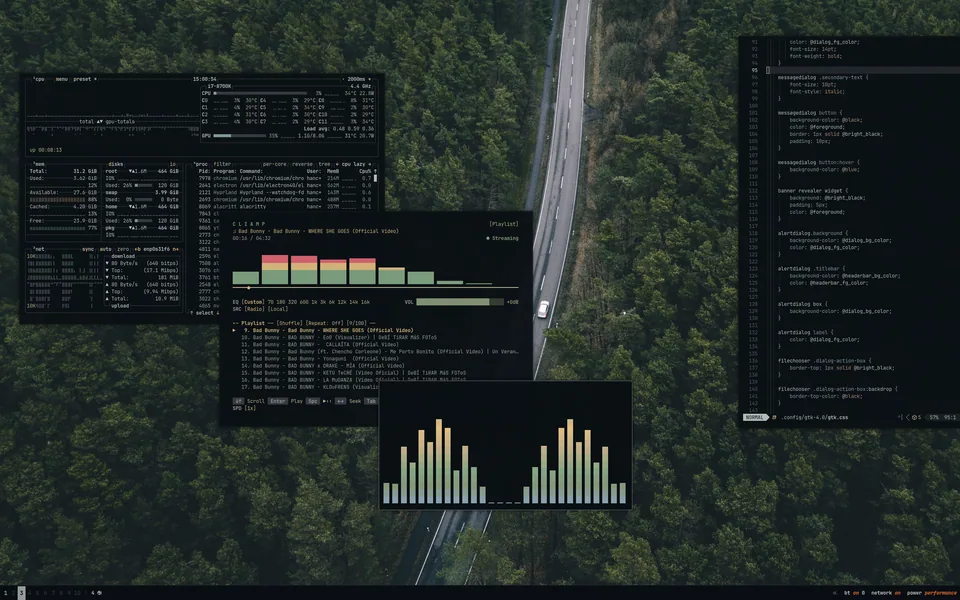Click the cliamp seek bar position knob

pyautogui.click(x=249, y=287)
